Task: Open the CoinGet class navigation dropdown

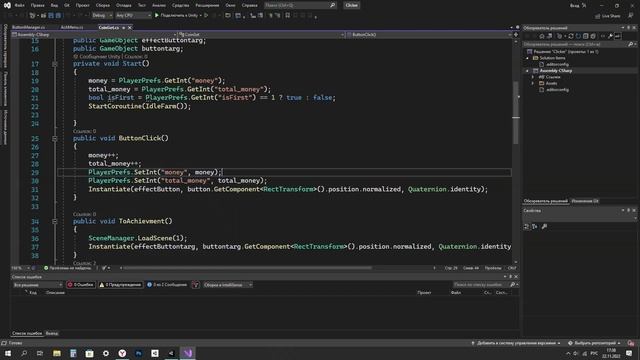Action: (261, 35)
